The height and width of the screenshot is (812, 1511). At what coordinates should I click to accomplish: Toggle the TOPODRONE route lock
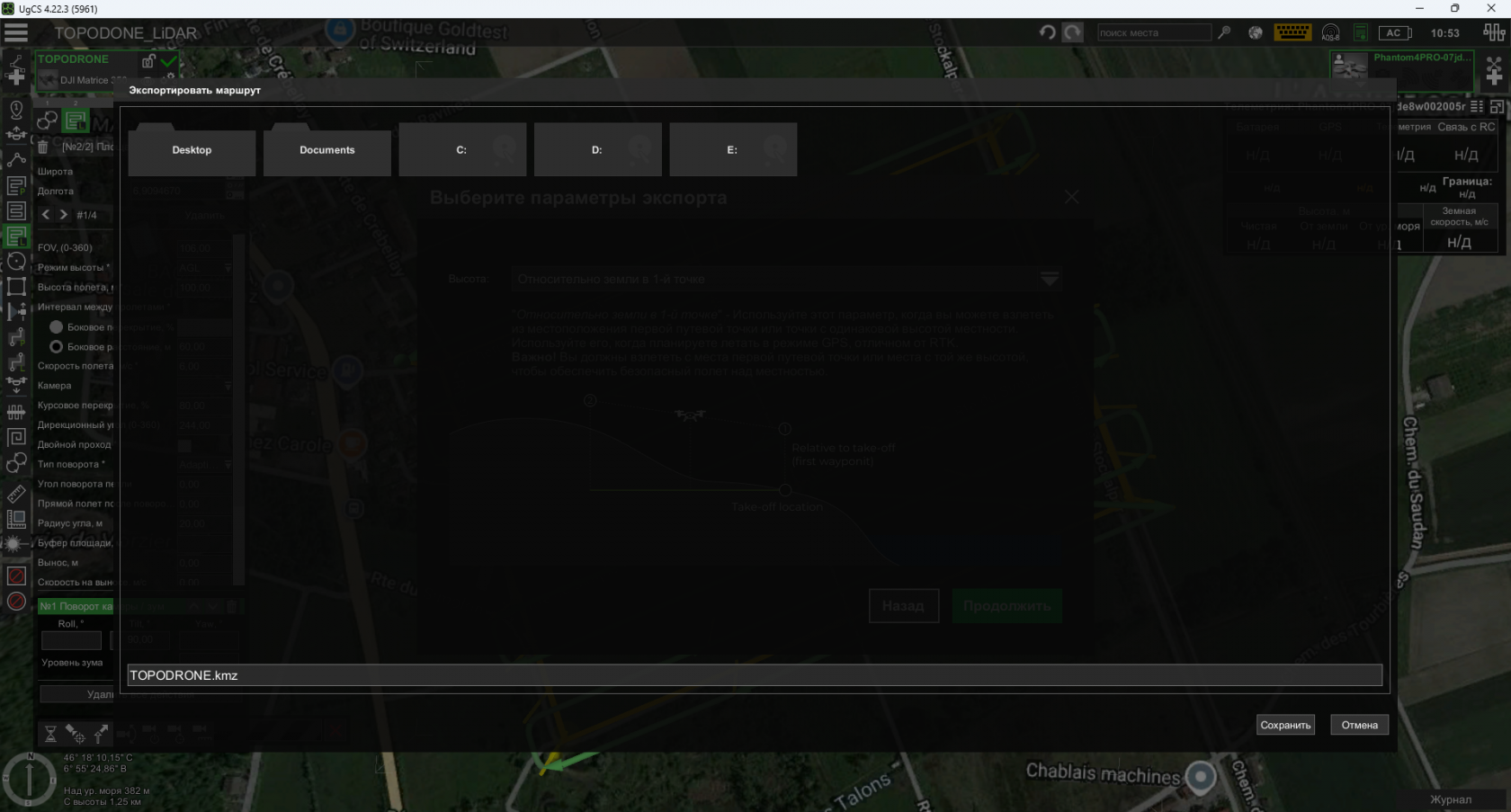tap(148, 61)
